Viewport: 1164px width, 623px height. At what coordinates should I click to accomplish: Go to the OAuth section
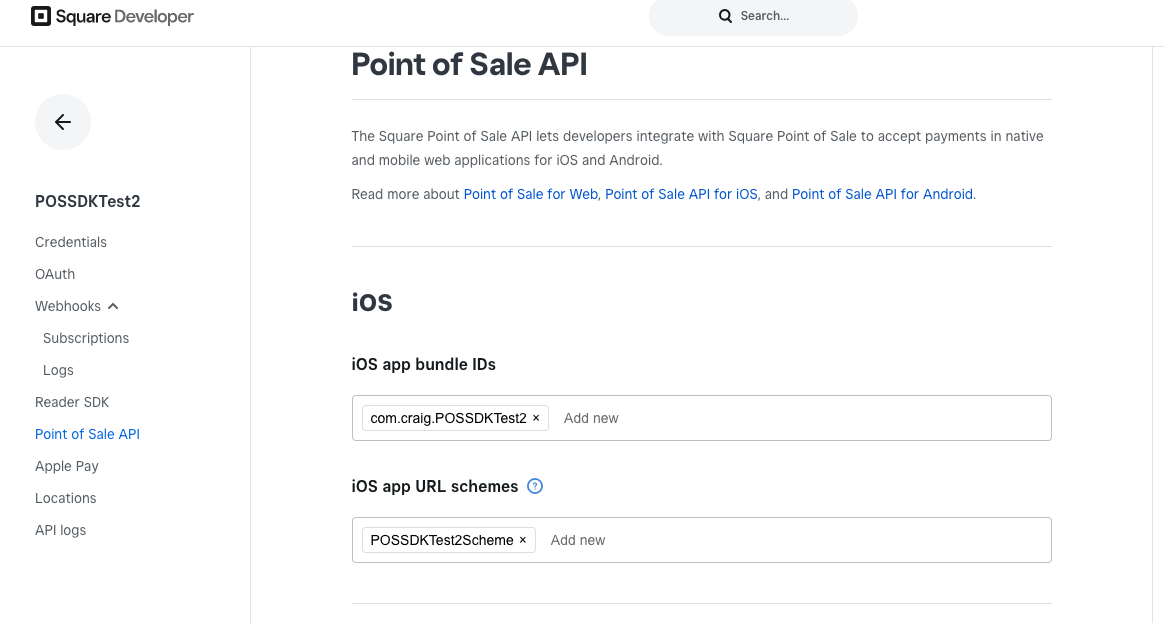(x=55, y=274)
